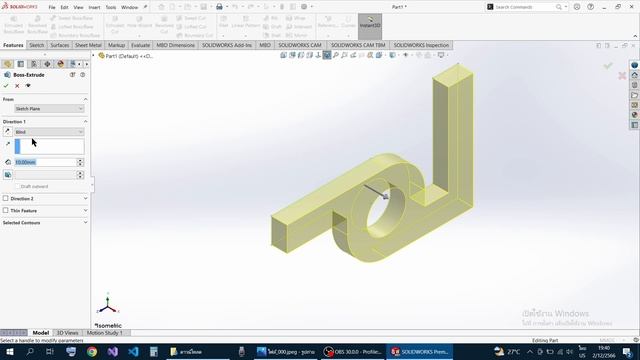Screen dimensions: 640x360
Task: Click the Reverse Direction button beside Blind
Action: [x=7, y=131]
